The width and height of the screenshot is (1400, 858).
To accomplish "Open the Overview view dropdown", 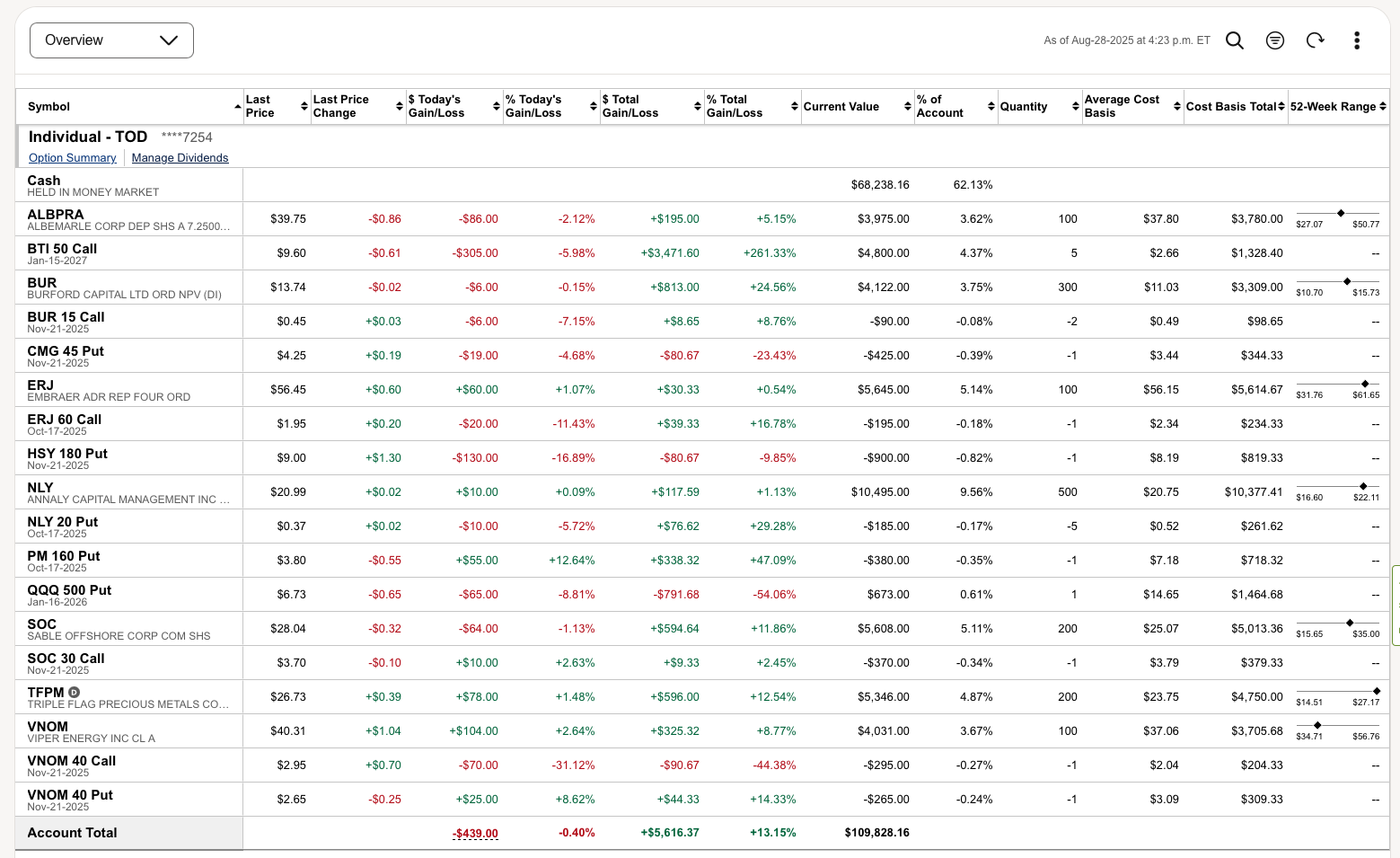I will point(111,40).
